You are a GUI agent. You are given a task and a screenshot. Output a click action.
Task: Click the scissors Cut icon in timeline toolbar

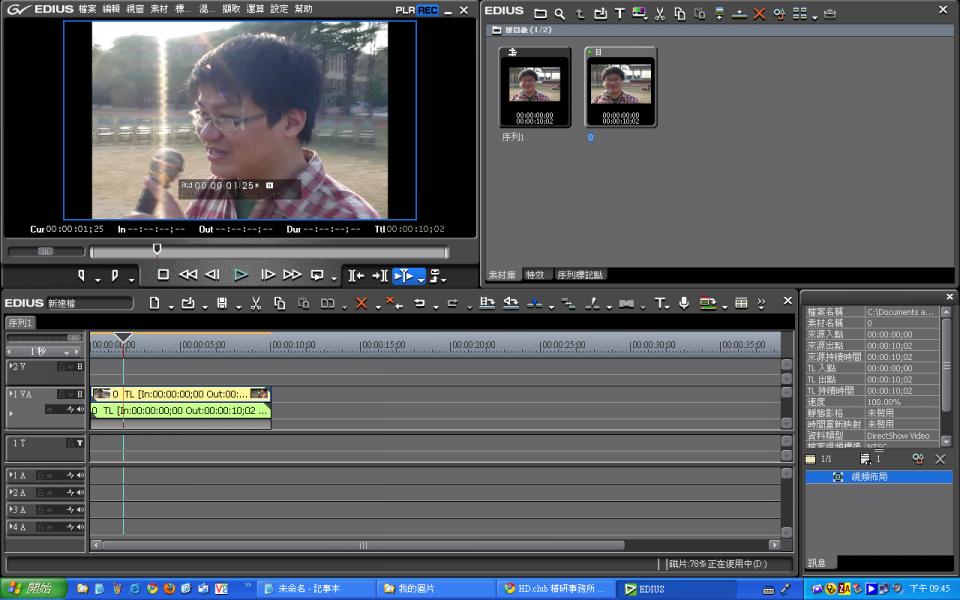coord(255,303)
